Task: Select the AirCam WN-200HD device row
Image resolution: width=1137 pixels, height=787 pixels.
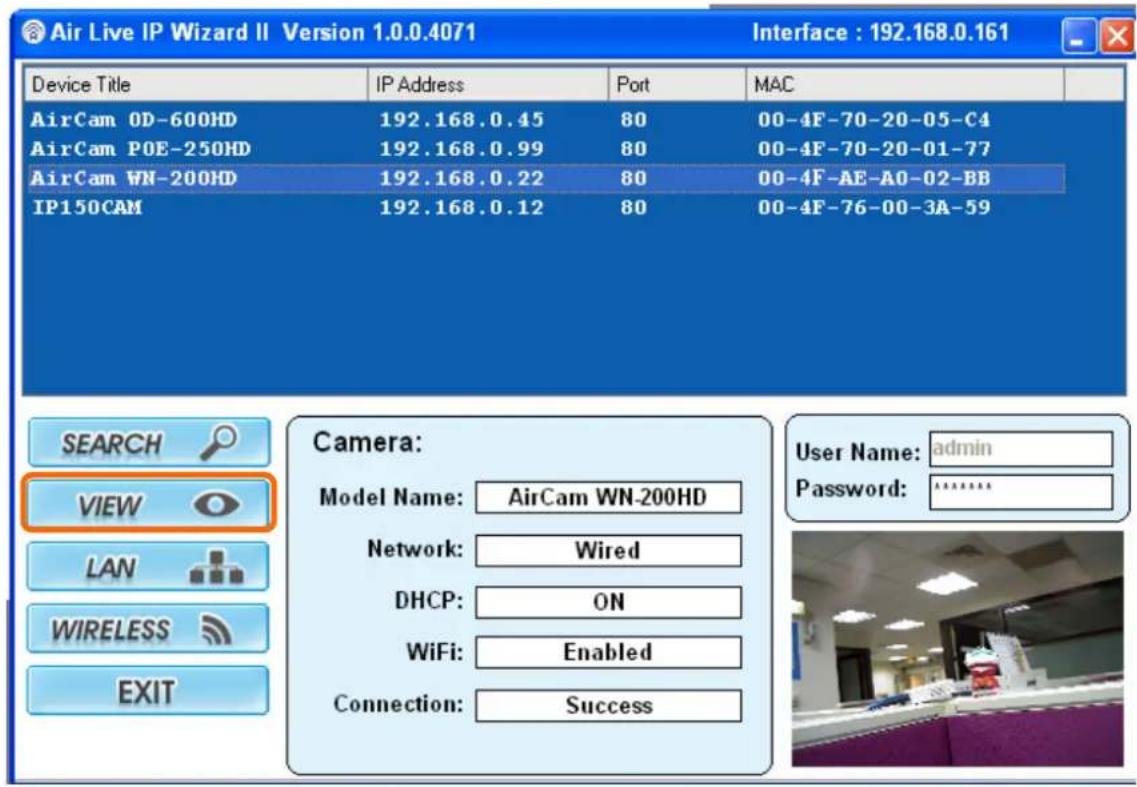Action: pos(546,178)
